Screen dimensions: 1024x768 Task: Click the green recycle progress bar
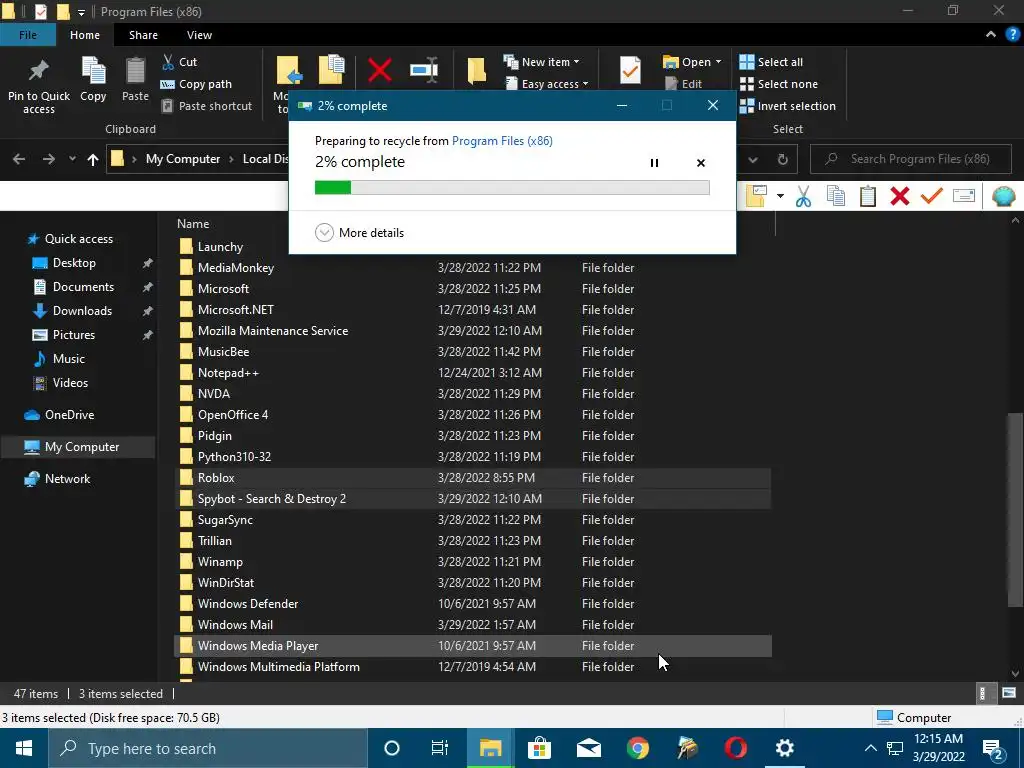tap(512, 188)
